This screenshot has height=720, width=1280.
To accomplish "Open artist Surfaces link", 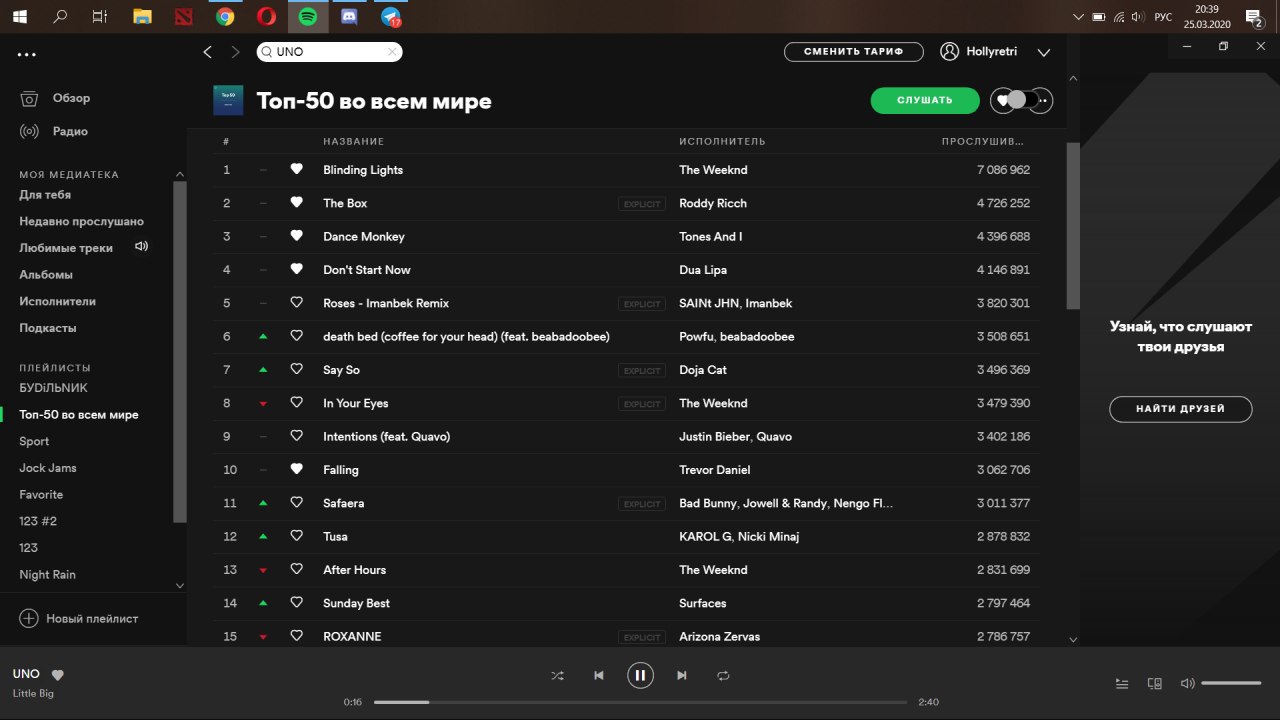I will click(x=702, y=603).
